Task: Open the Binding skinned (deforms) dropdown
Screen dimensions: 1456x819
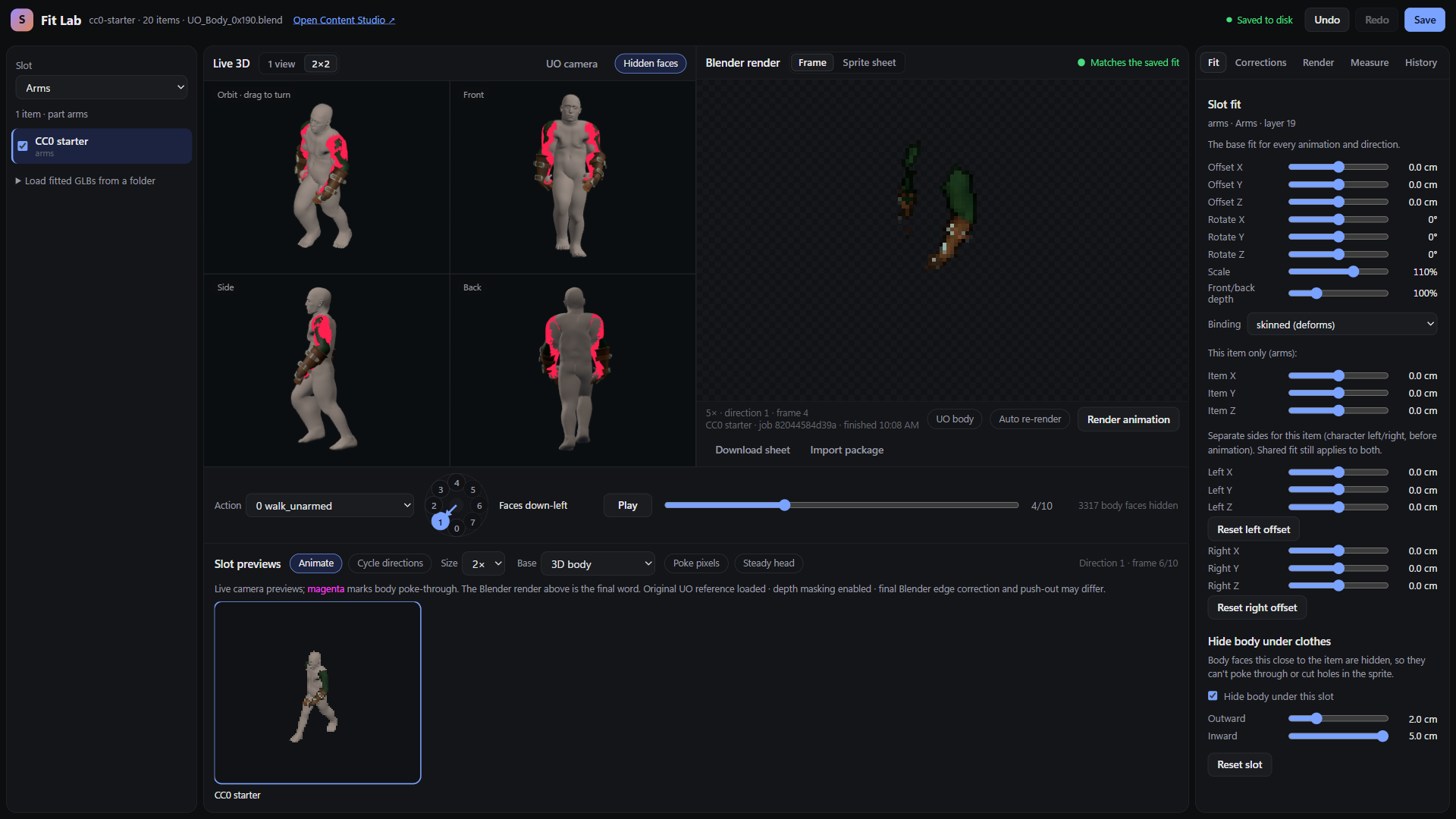Action: pos(1341,325)
